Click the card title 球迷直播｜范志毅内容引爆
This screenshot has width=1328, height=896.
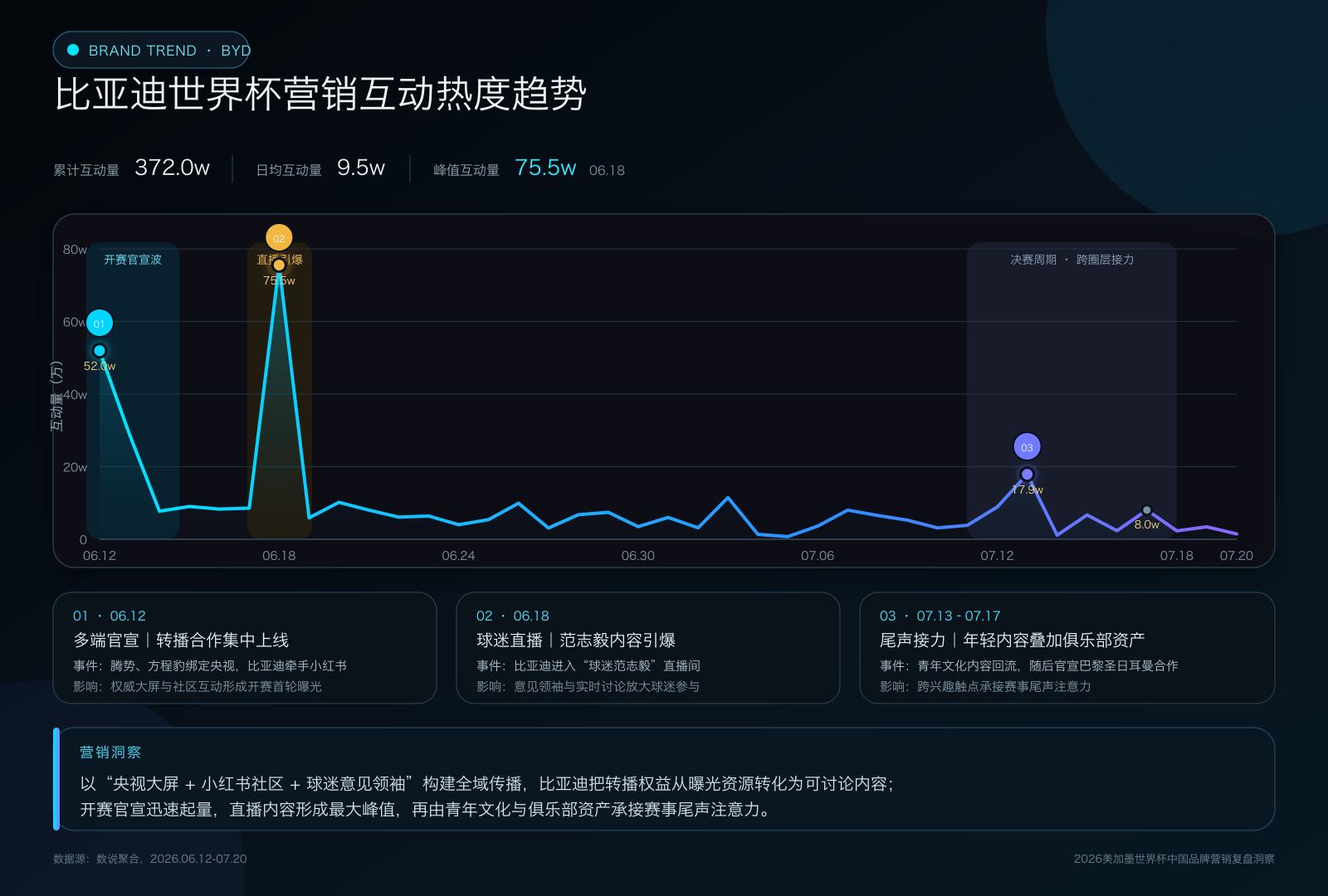click(576, 640)
